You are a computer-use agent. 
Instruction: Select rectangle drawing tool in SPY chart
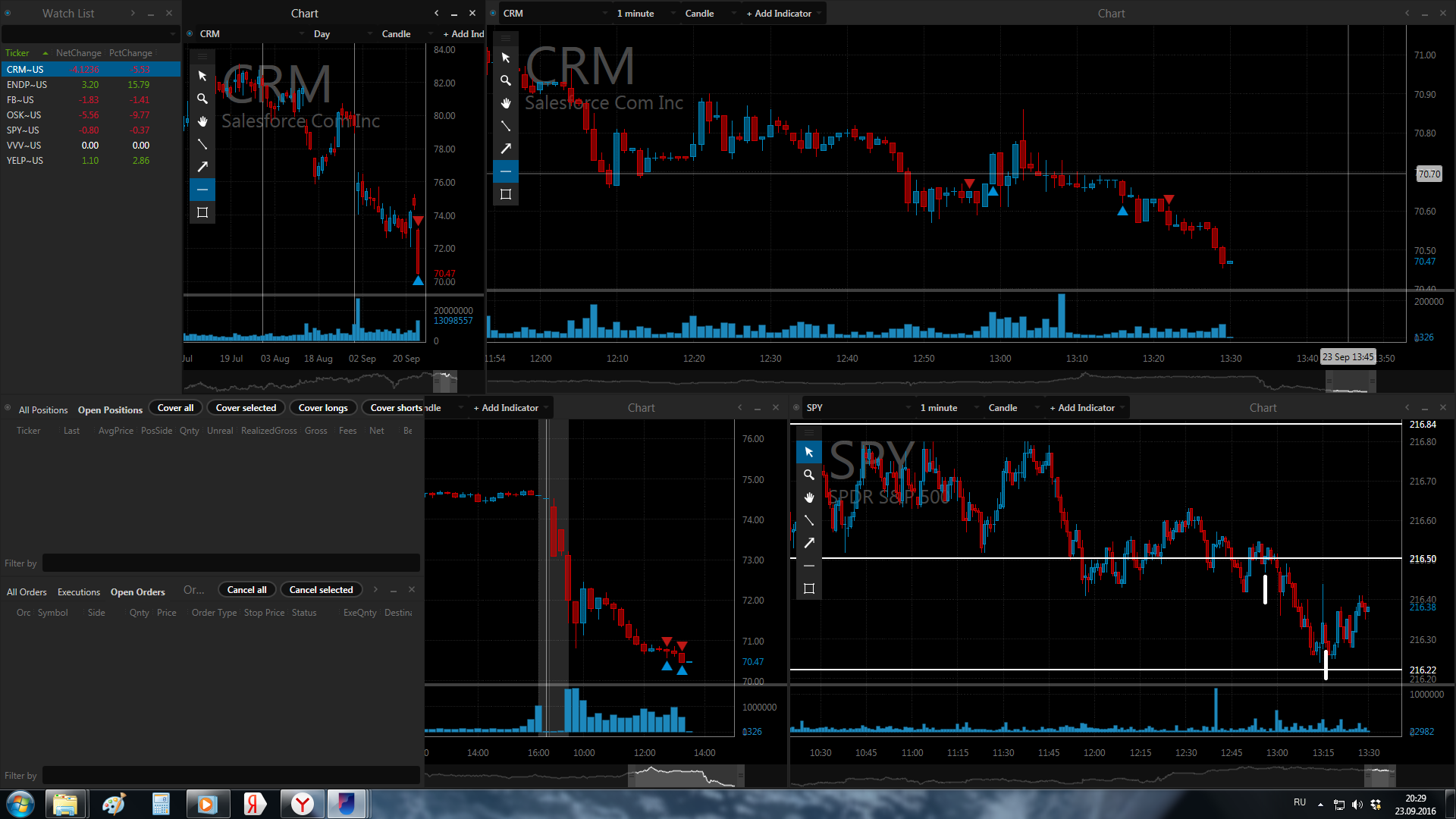pos(809,588)
